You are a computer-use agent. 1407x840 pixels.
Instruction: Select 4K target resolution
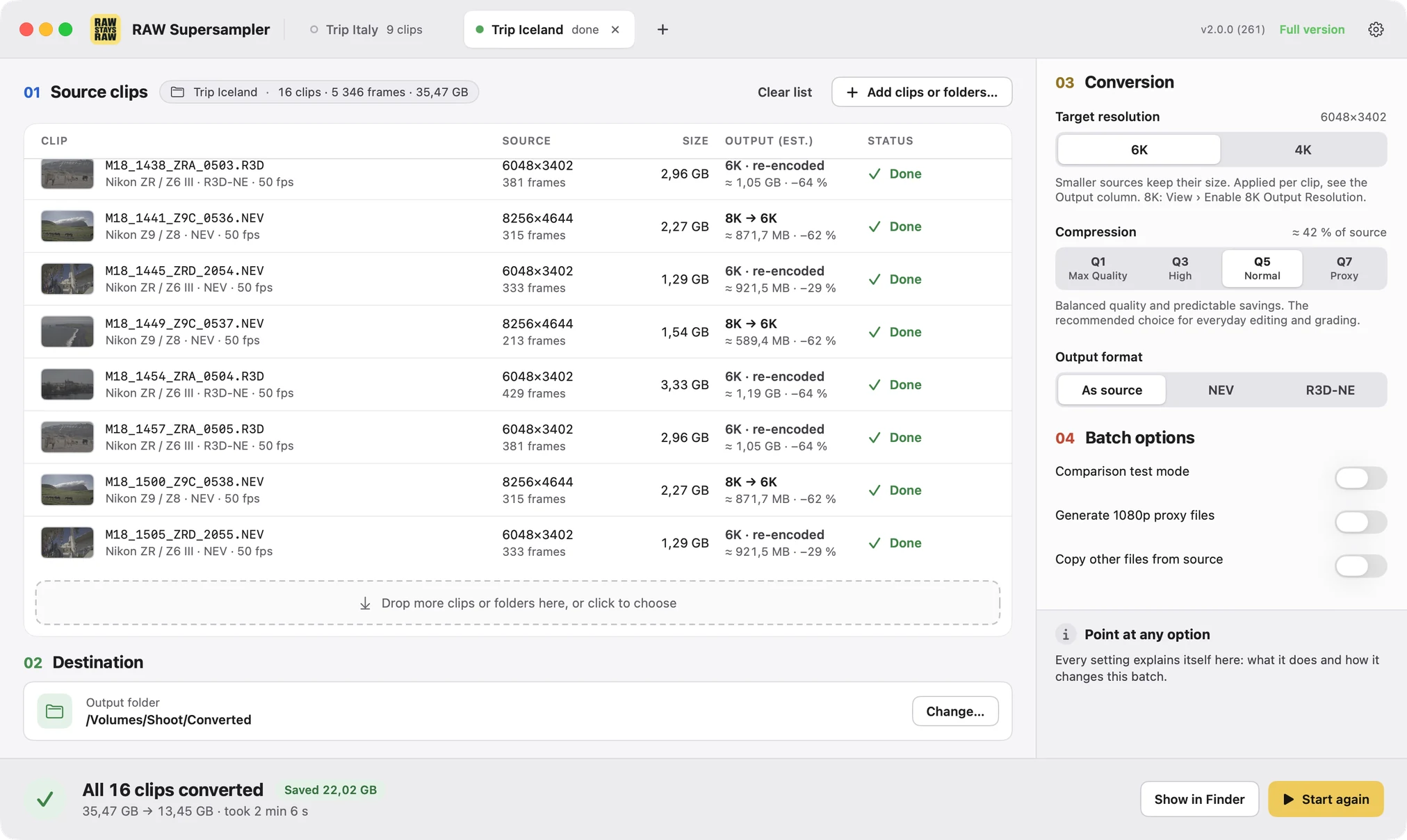[1303, 149]
